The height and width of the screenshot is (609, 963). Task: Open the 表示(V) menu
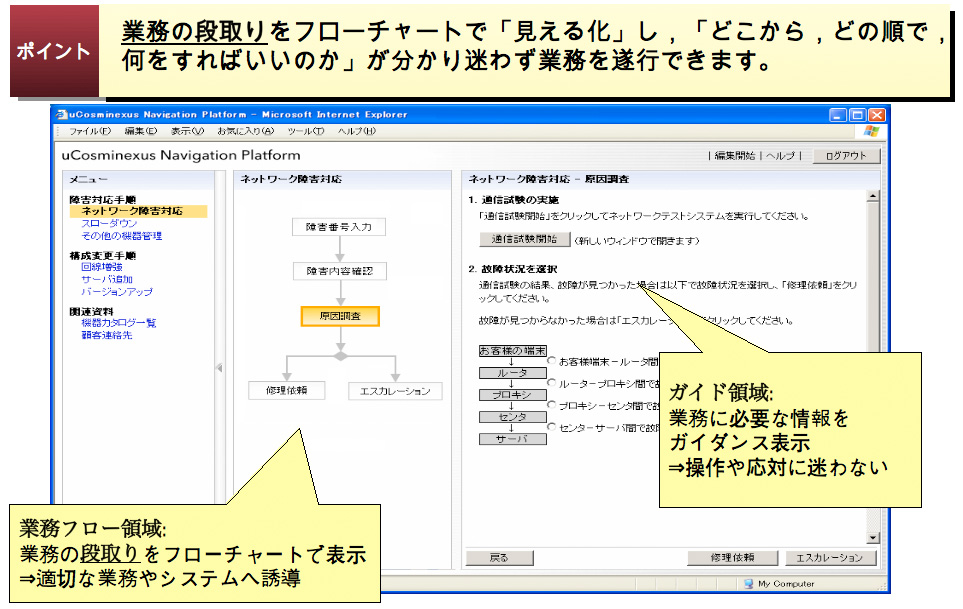(x=187, y=131)
